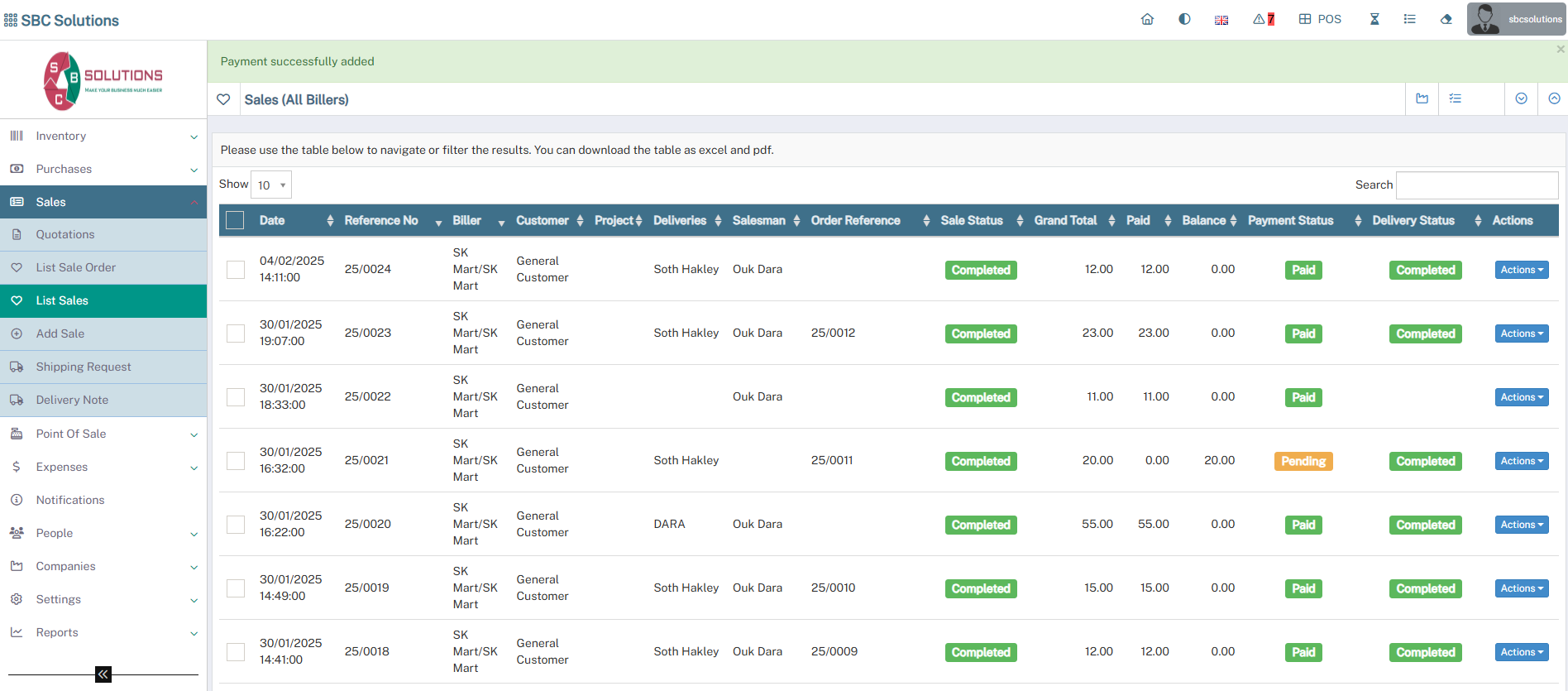Click the Pending payment status badge
This screenshot has width=1568, height=691.
coord(1303,461)
